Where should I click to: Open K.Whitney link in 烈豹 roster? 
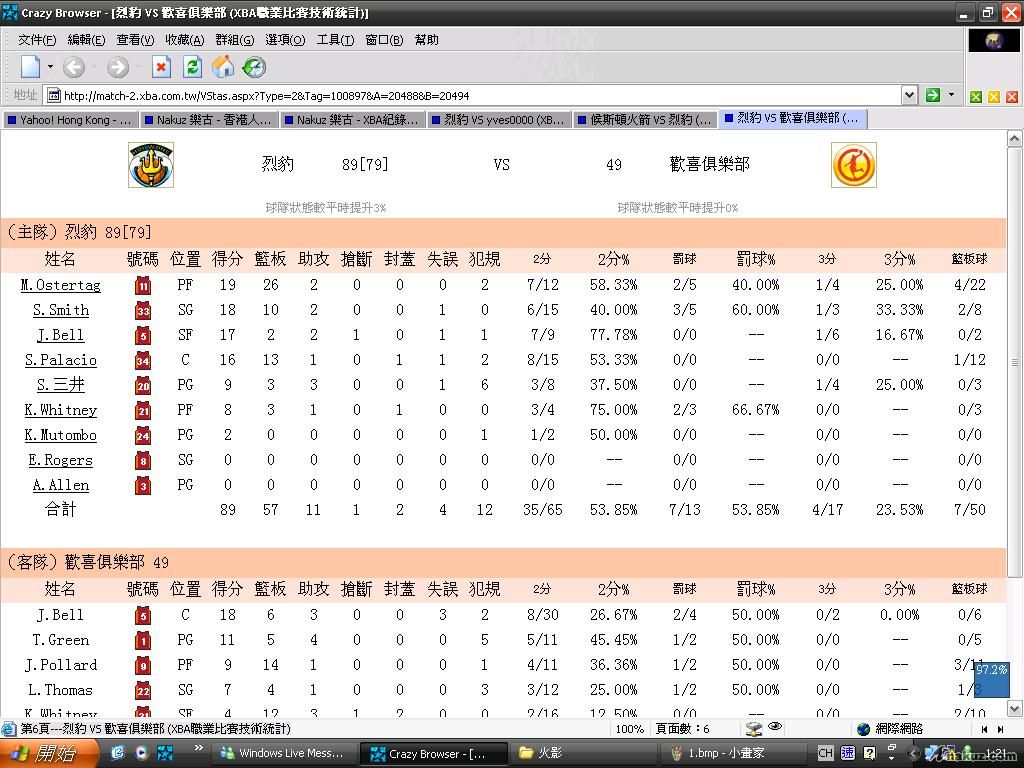(61, 410)
